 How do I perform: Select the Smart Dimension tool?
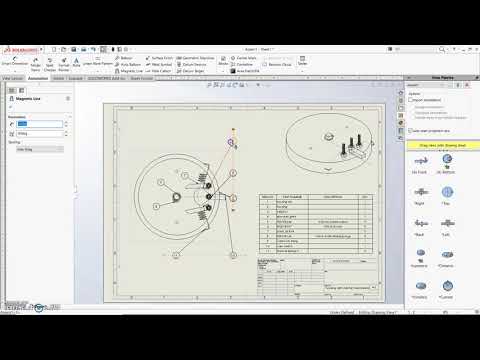[15, 61]
